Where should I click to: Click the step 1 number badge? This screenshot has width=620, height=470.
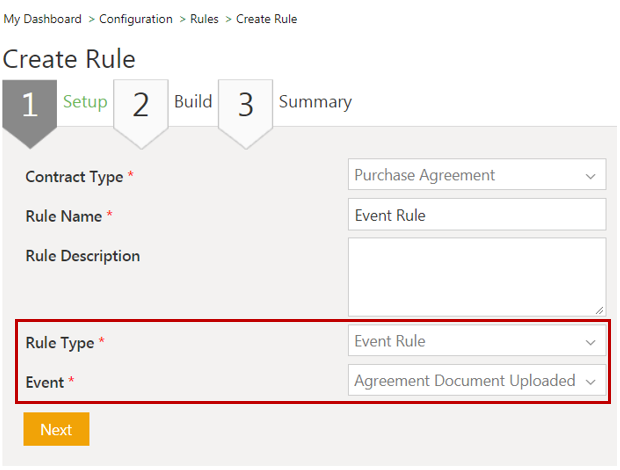(x=30, y=105)
